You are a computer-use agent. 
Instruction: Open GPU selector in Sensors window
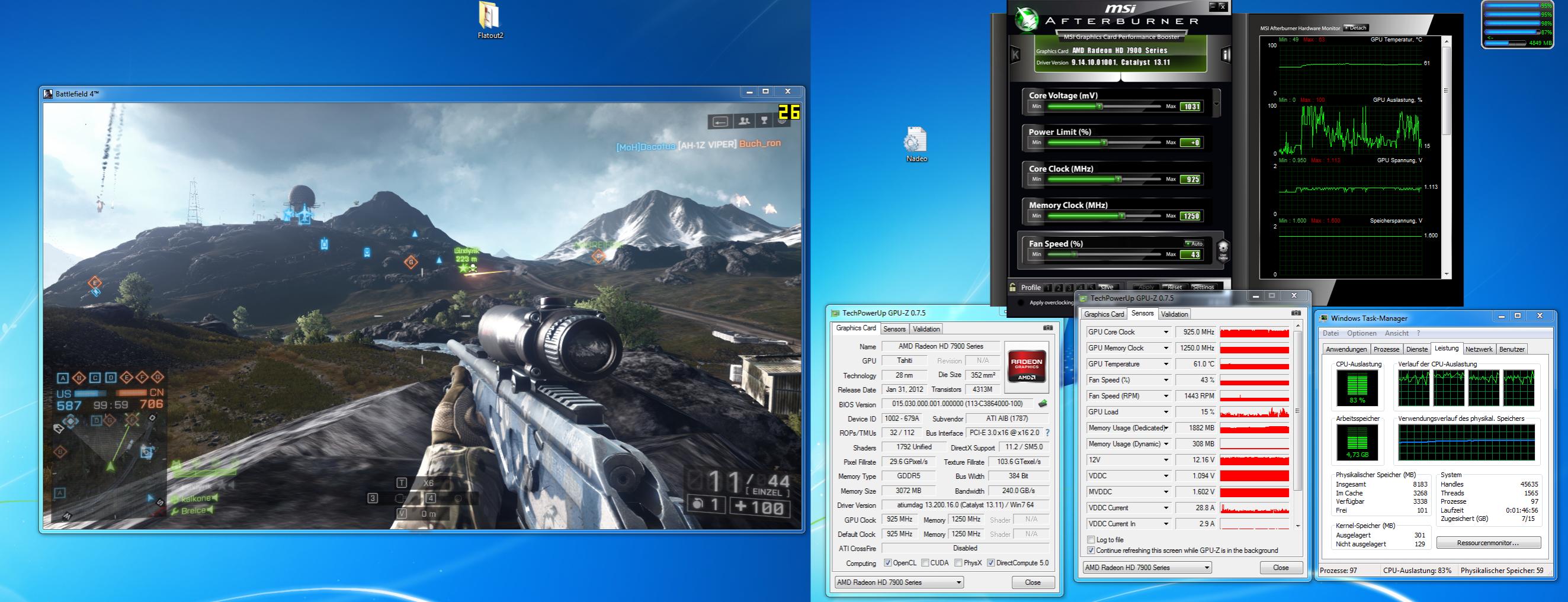(1147, 567)
